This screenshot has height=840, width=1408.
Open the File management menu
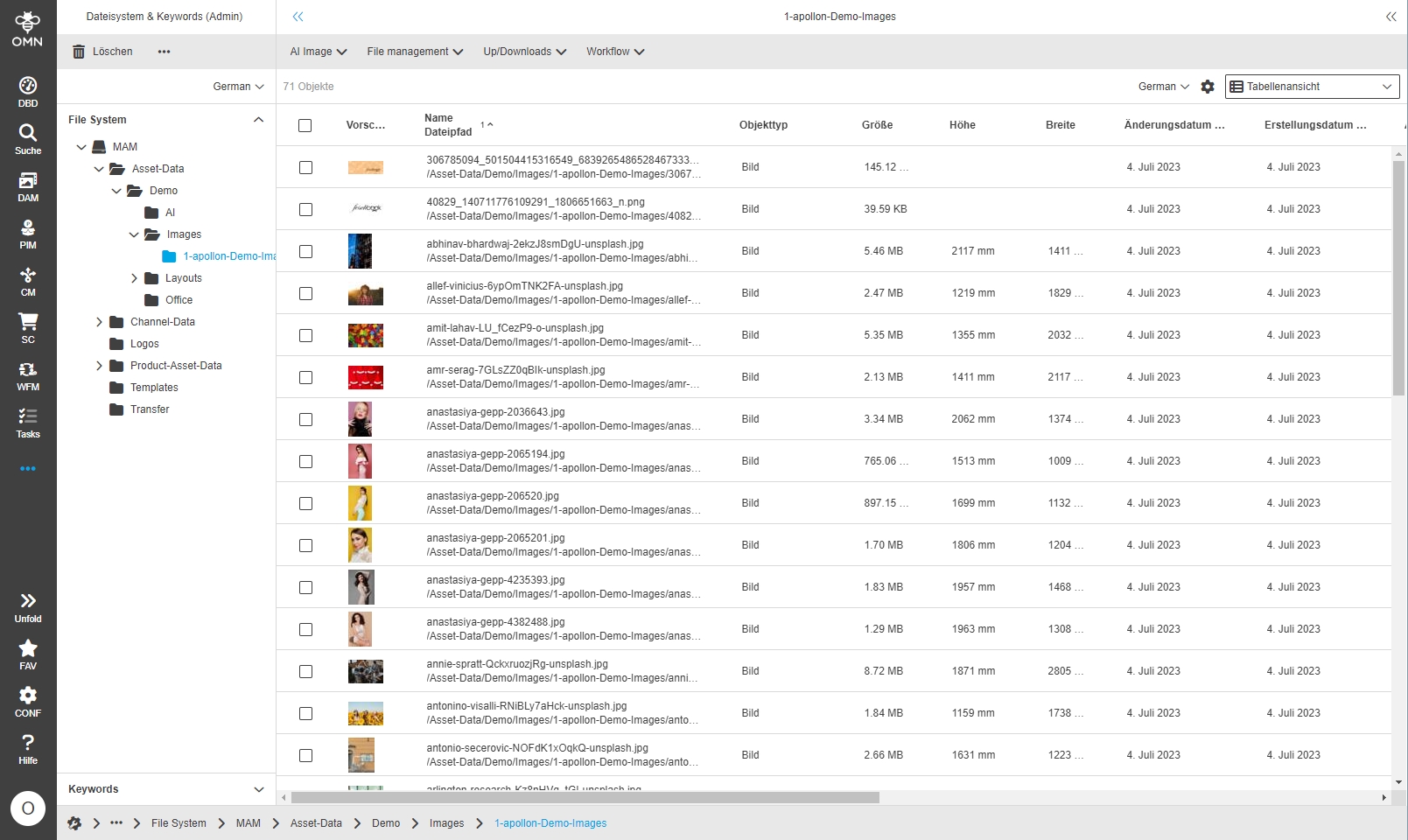415,52
